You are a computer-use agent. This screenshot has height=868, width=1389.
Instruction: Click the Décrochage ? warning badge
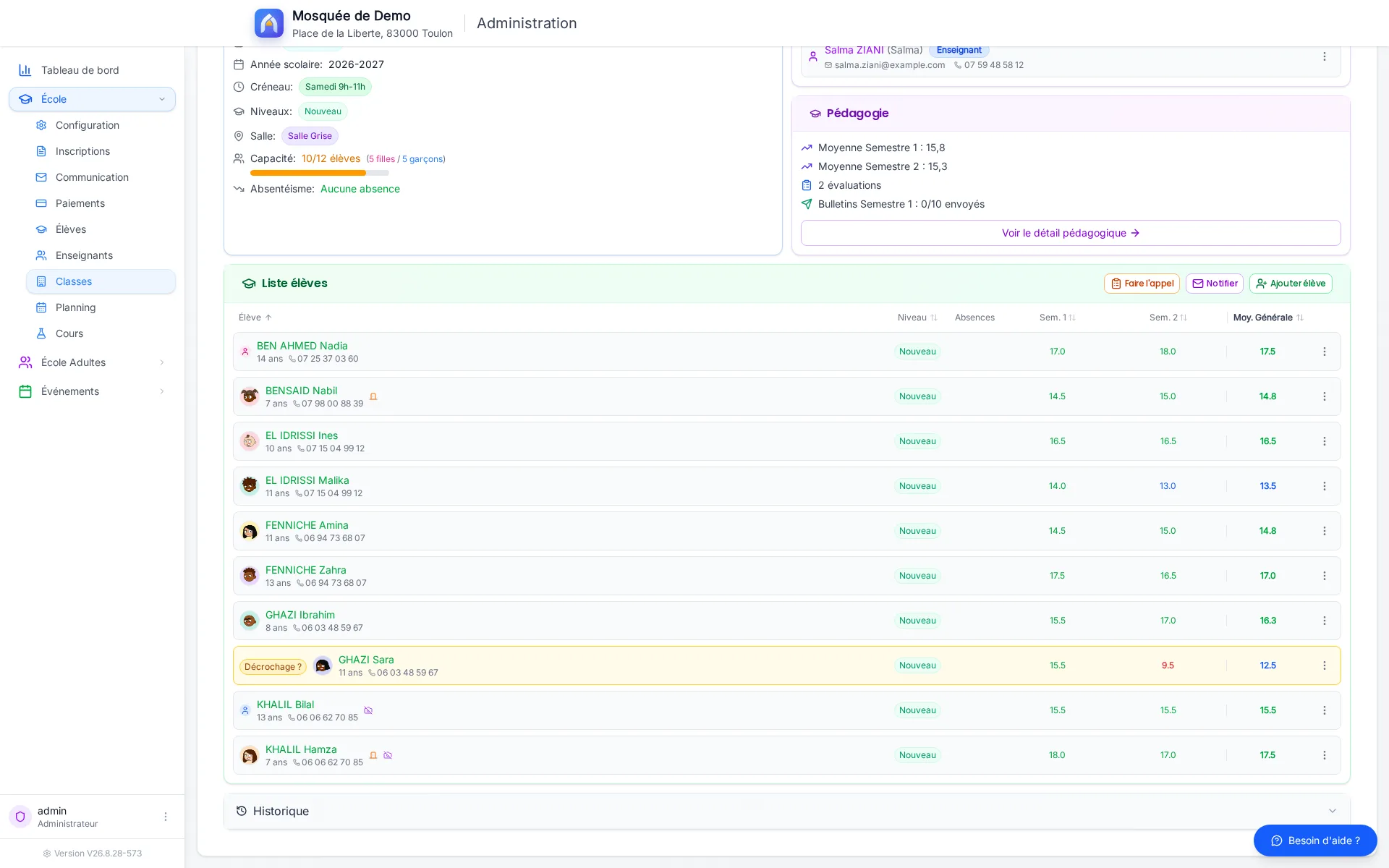tap(273, 667)
